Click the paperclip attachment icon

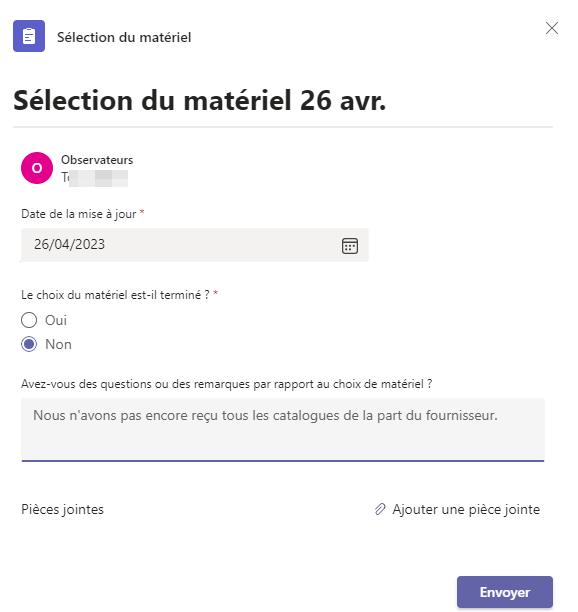(x=380, y=509)
